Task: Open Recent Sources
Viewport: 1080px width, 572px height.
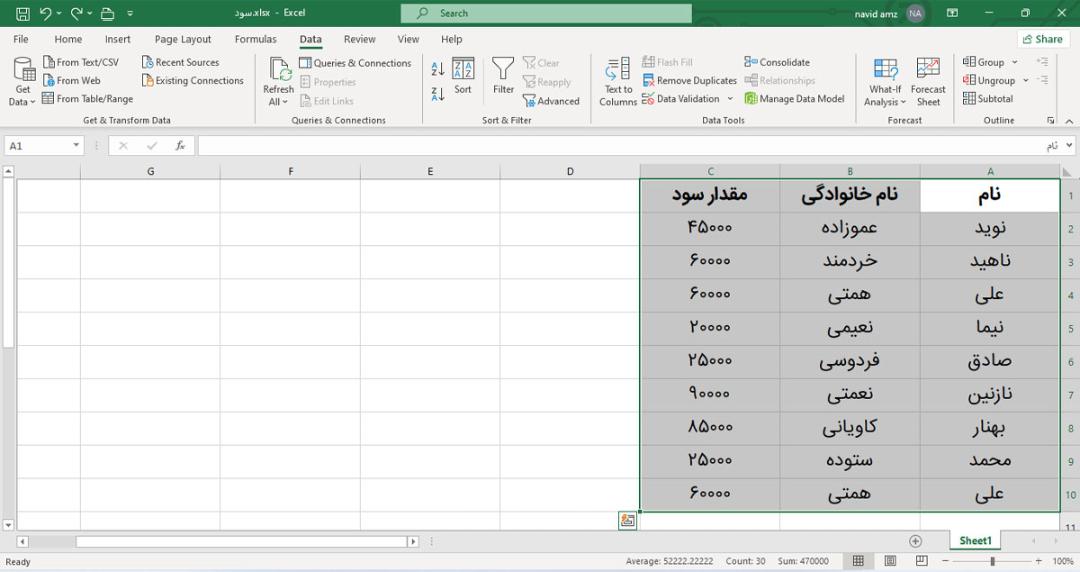Action: pyautogui.click(x=180, y=62)
